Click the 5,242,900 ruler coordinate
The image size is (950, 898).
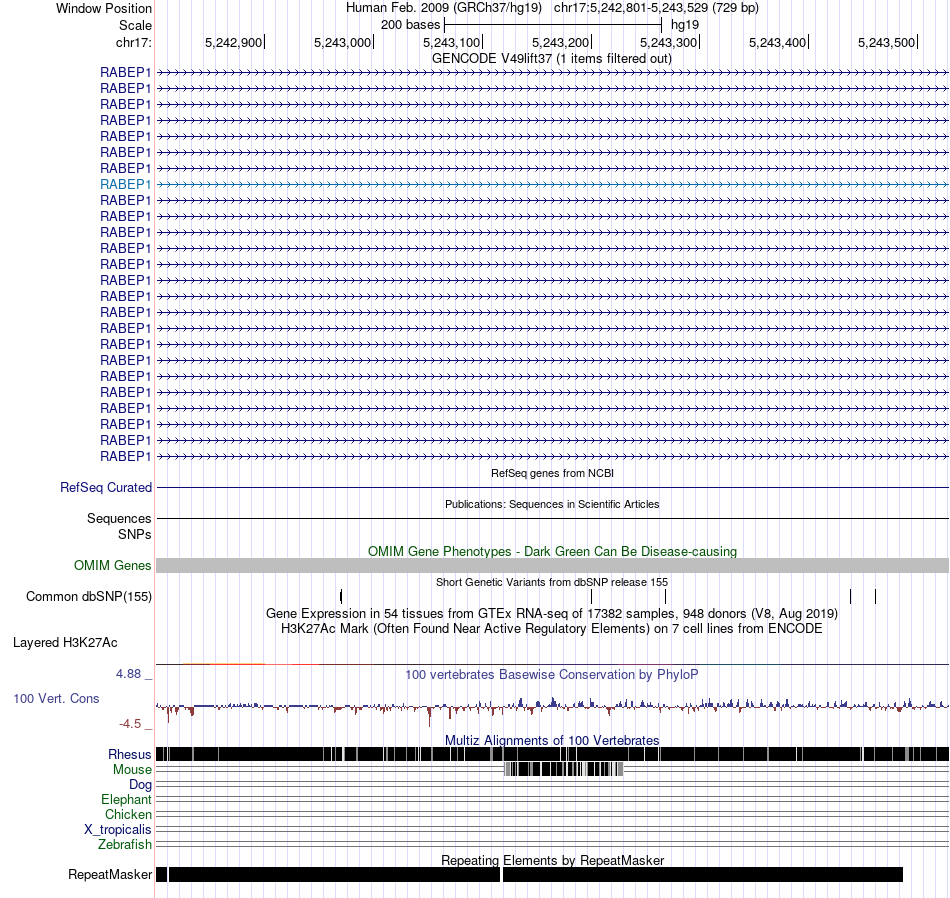click(233, 42)
